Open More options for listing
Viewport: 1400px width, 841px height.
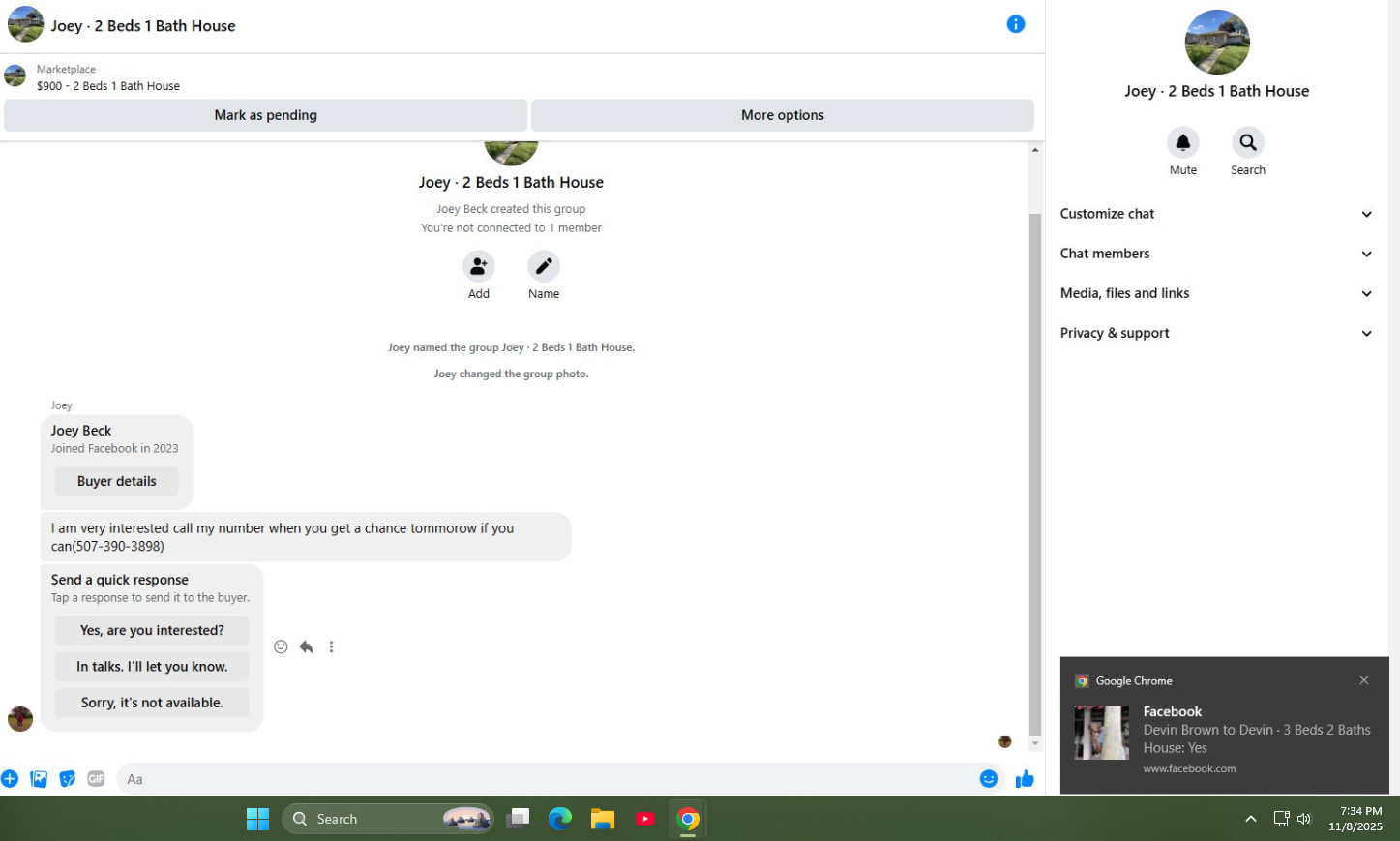(783, 115)
